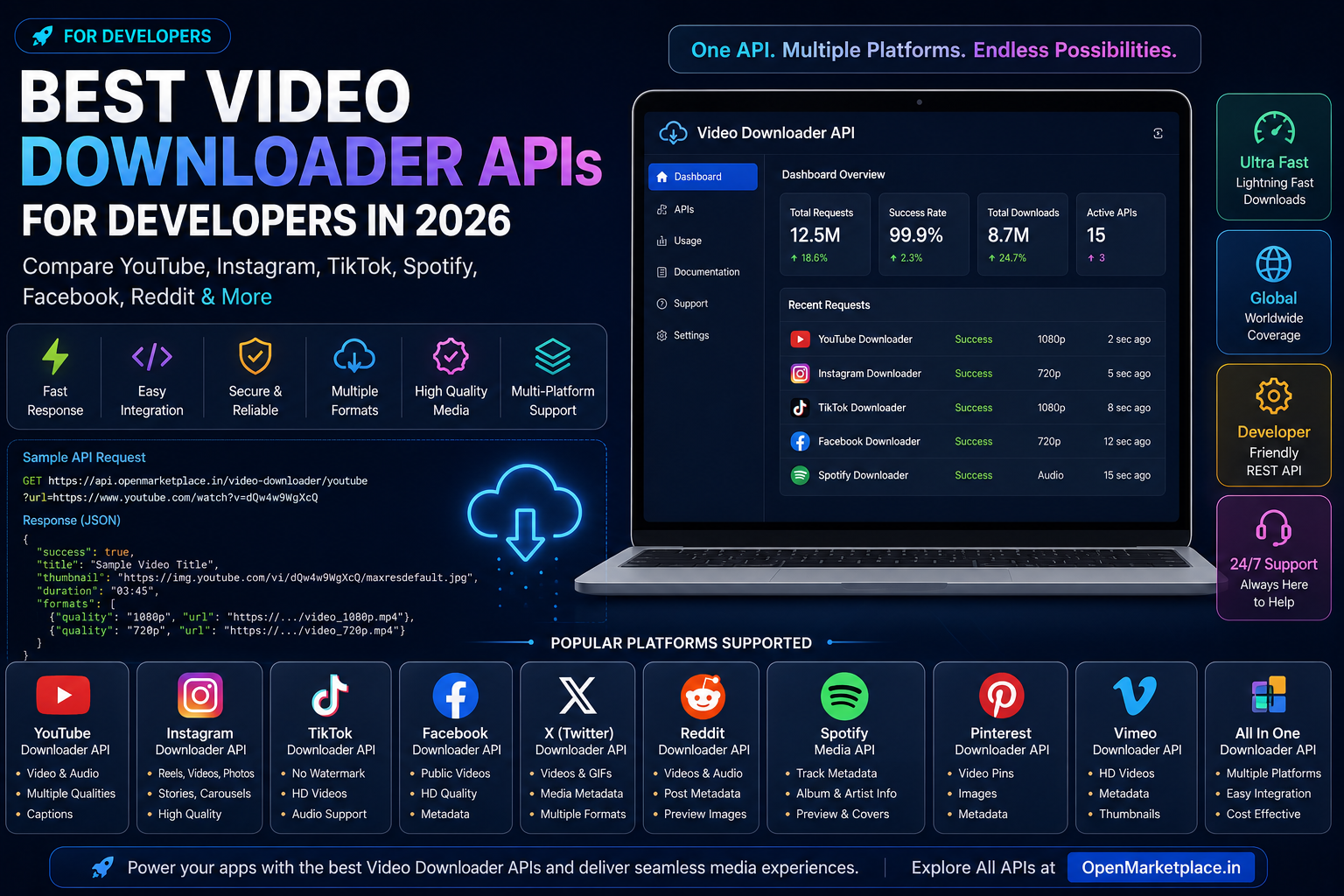Click the X (Twitter) logo icon
Viewport: 1344px width, 896px height.
[577, 696]
